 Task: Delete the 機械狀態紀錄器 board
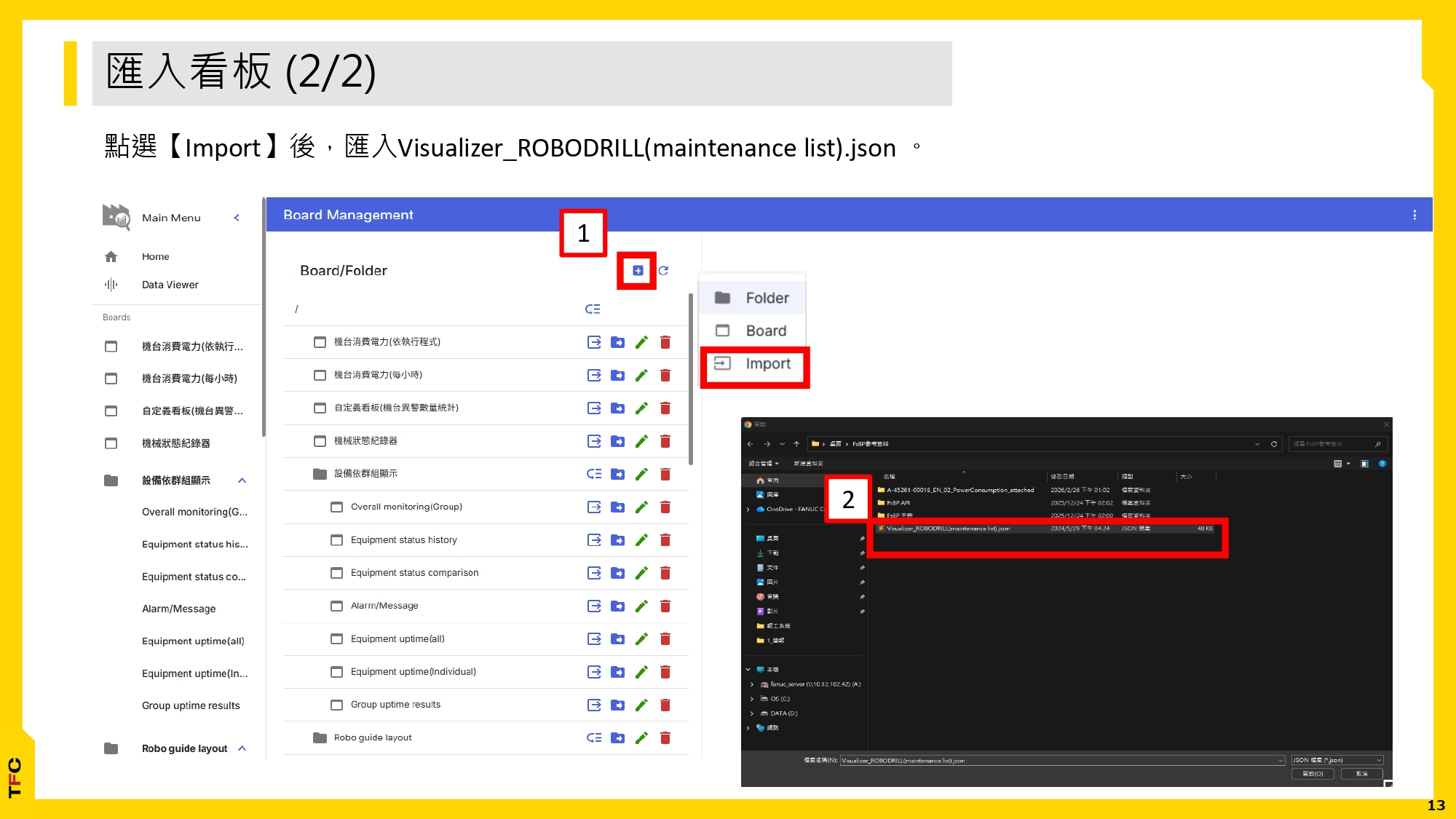click(665, 441)
